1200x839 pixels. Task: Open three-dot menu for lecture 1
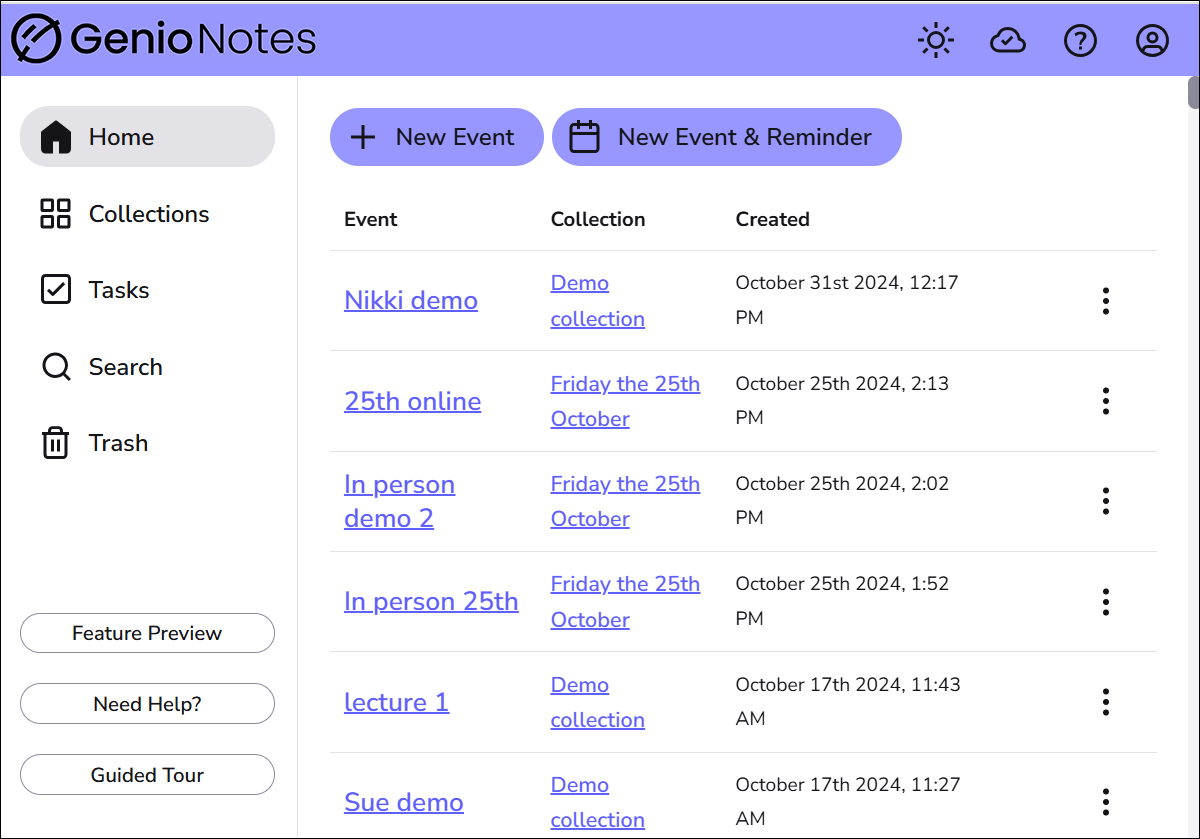coord(1105,702)
